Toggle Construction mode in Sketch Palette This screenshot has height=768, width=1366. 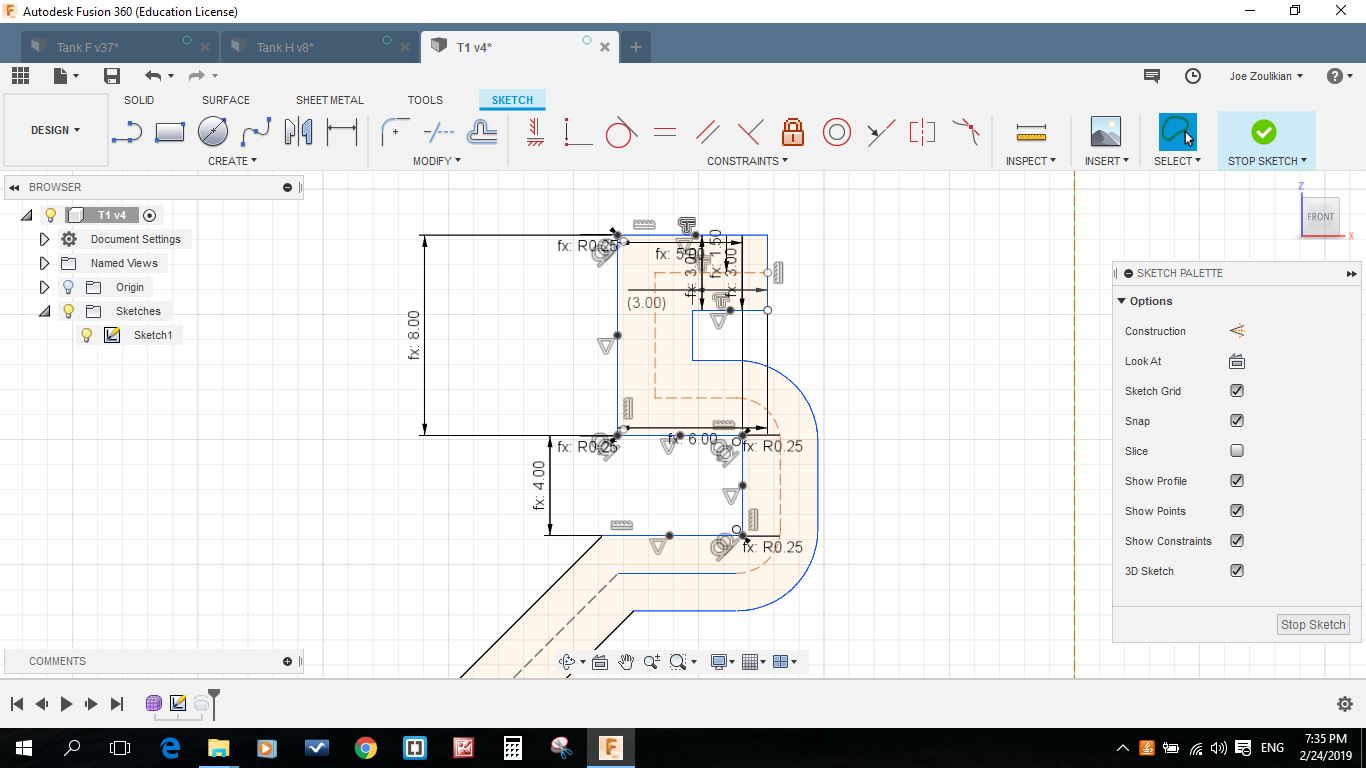point(1237,331)
